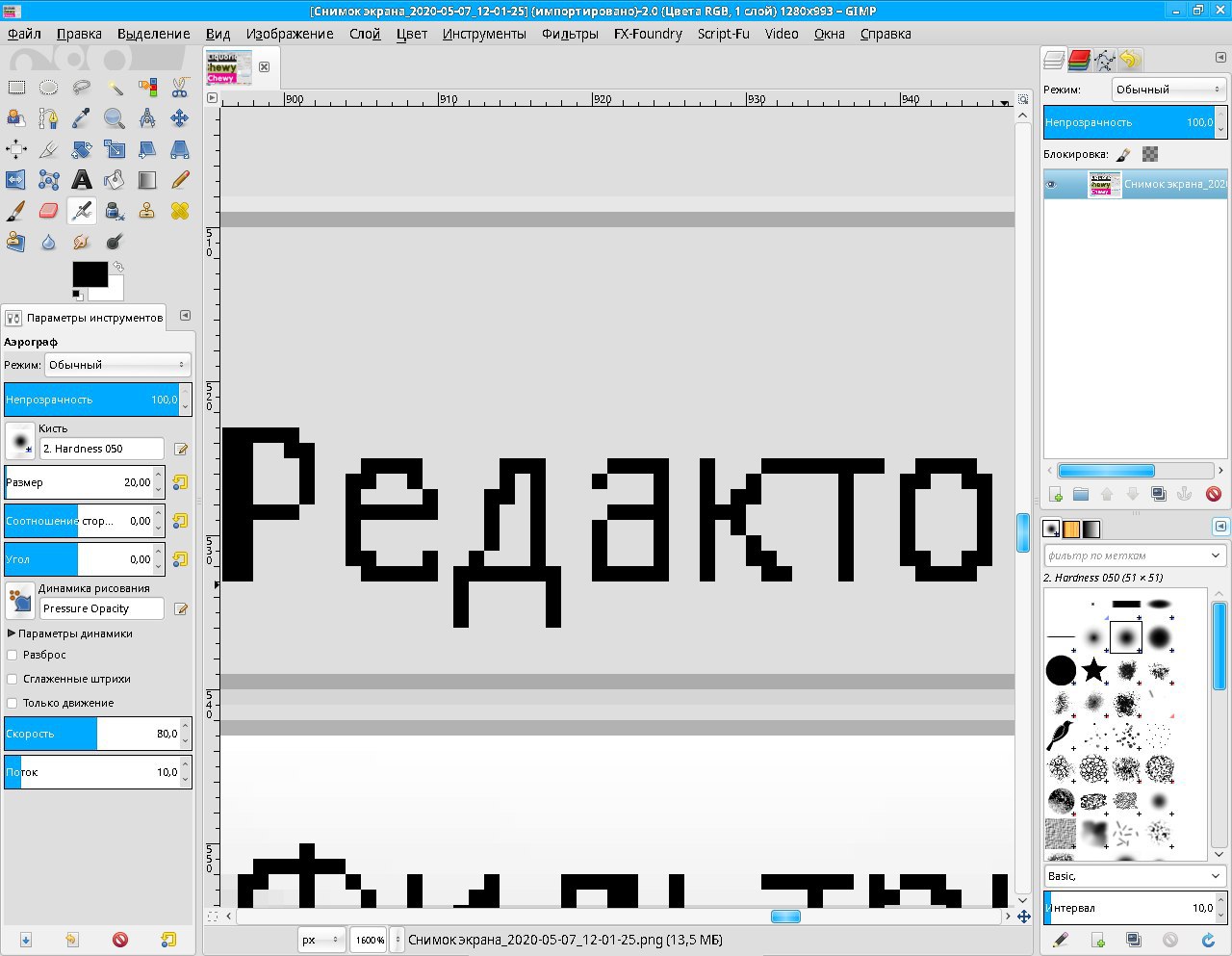Open the zoom 1600% dropdown arrows
This screenshot has width=1232, height=956.
click(x=398, y=940)
